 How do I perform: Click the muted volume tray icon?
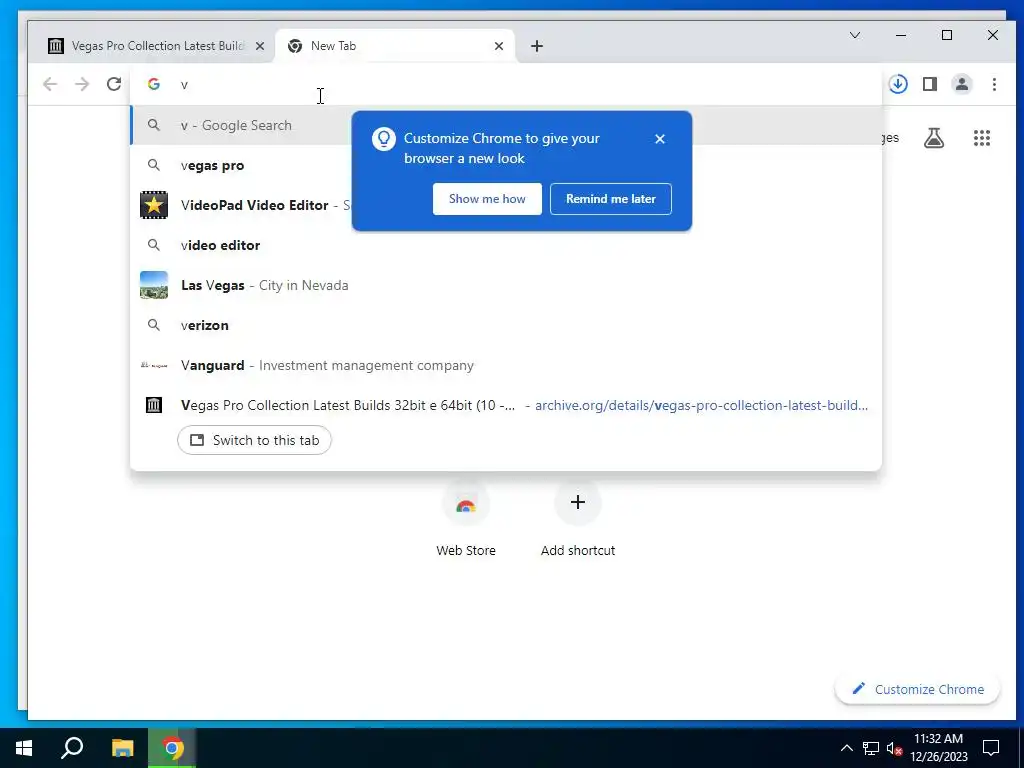click(x=894, y=748)
